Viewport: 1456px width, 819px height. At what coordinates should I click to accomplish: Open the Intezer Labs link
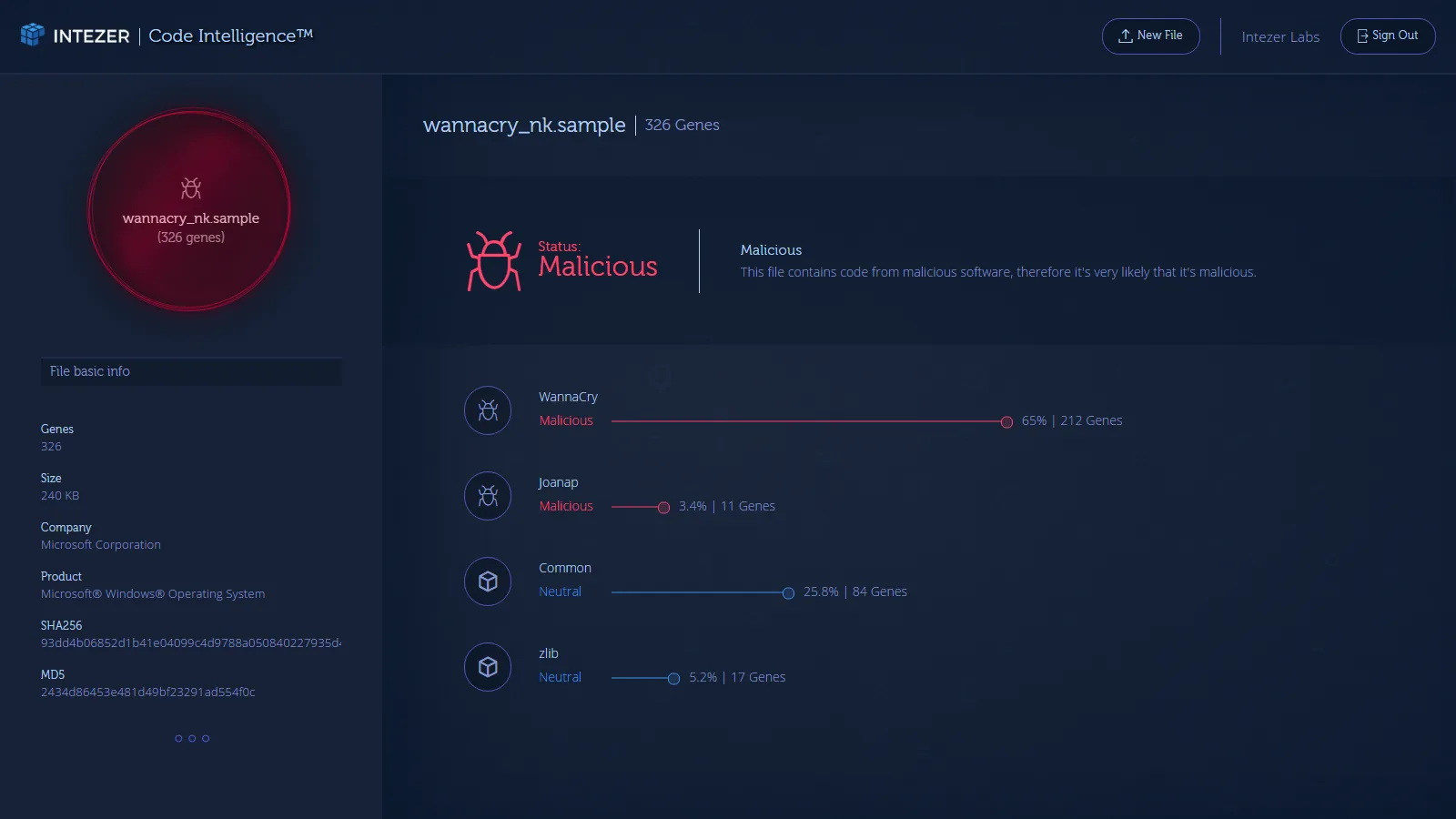pos(1280,36)
